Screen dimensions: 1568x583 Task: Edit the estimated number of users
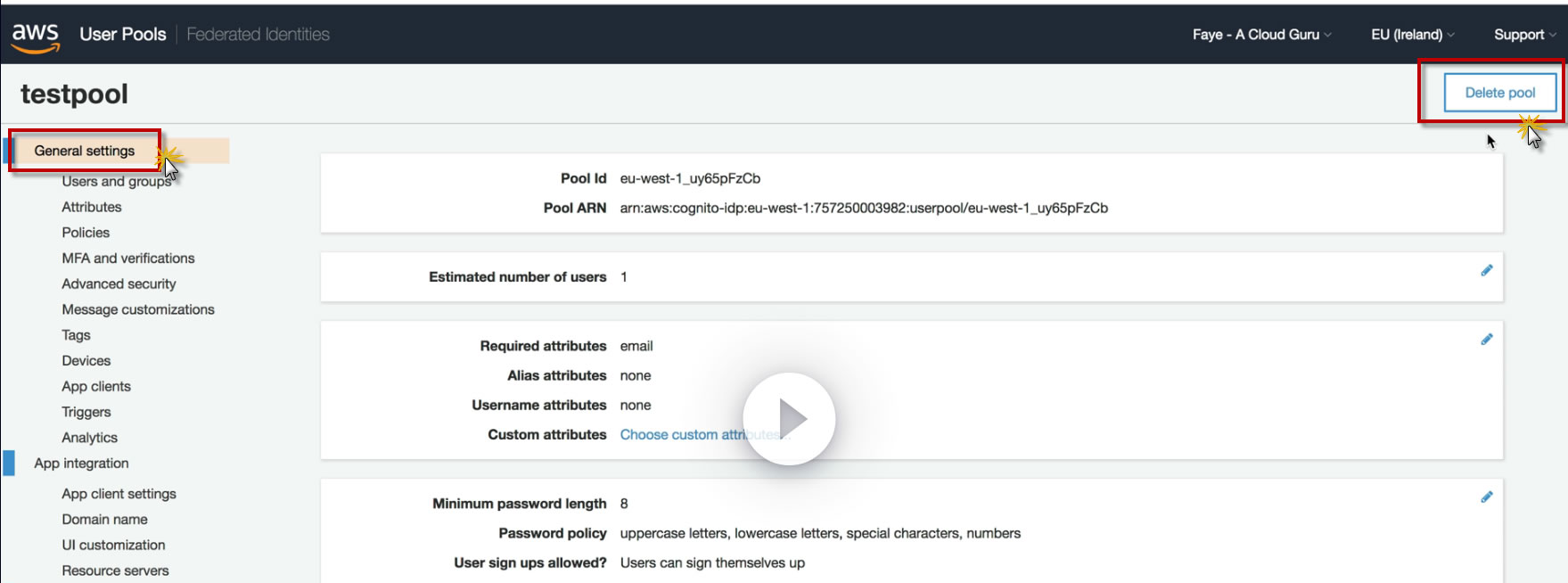[1486, 271]
